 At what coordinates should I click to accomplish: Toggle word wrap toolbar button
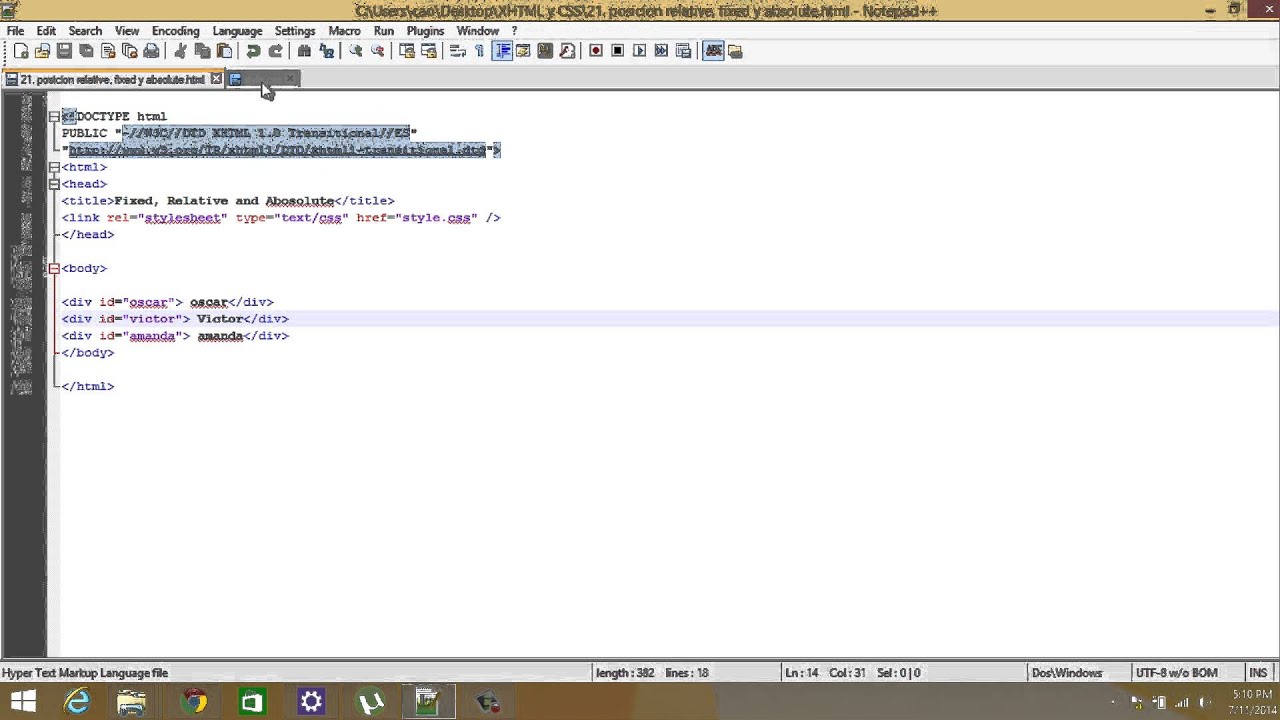458,51
